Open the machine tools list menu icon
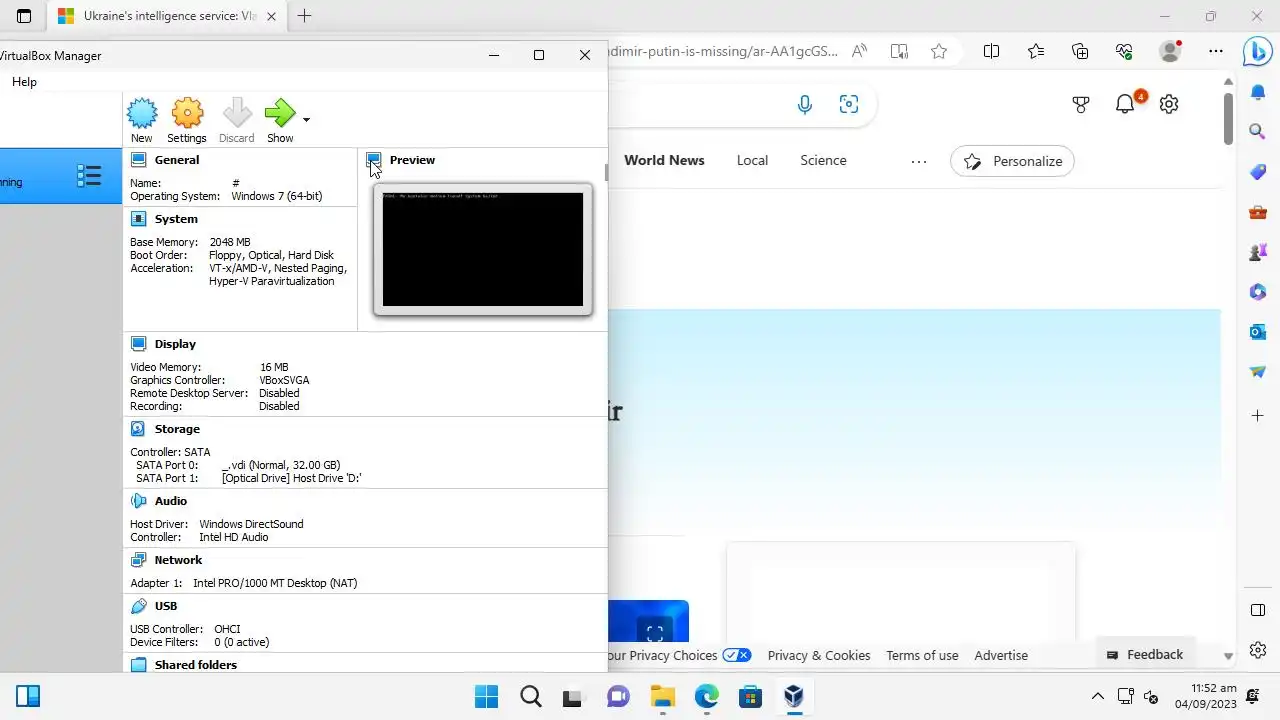The height and width of the screenshot is (720, 1280). click(89, 176)
